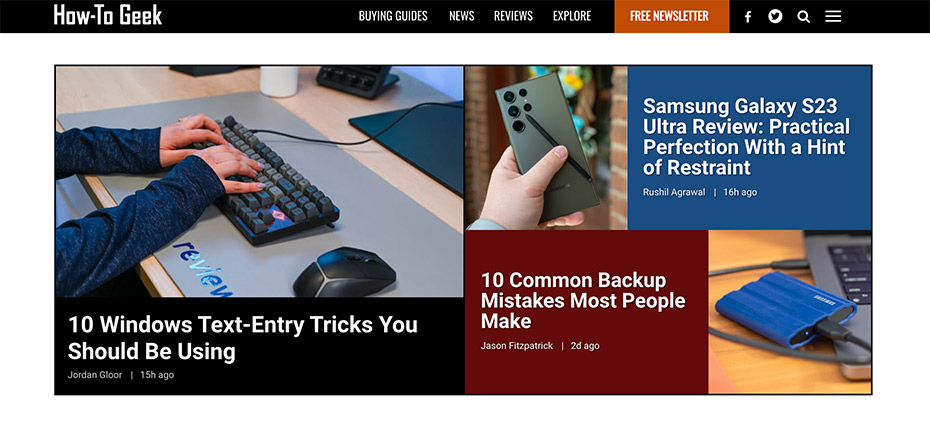The height and width of the screenshot is (430, 930).
Task: Open the Samsung Galaxy S23 Ultra review headline
Action: (746, 136)
